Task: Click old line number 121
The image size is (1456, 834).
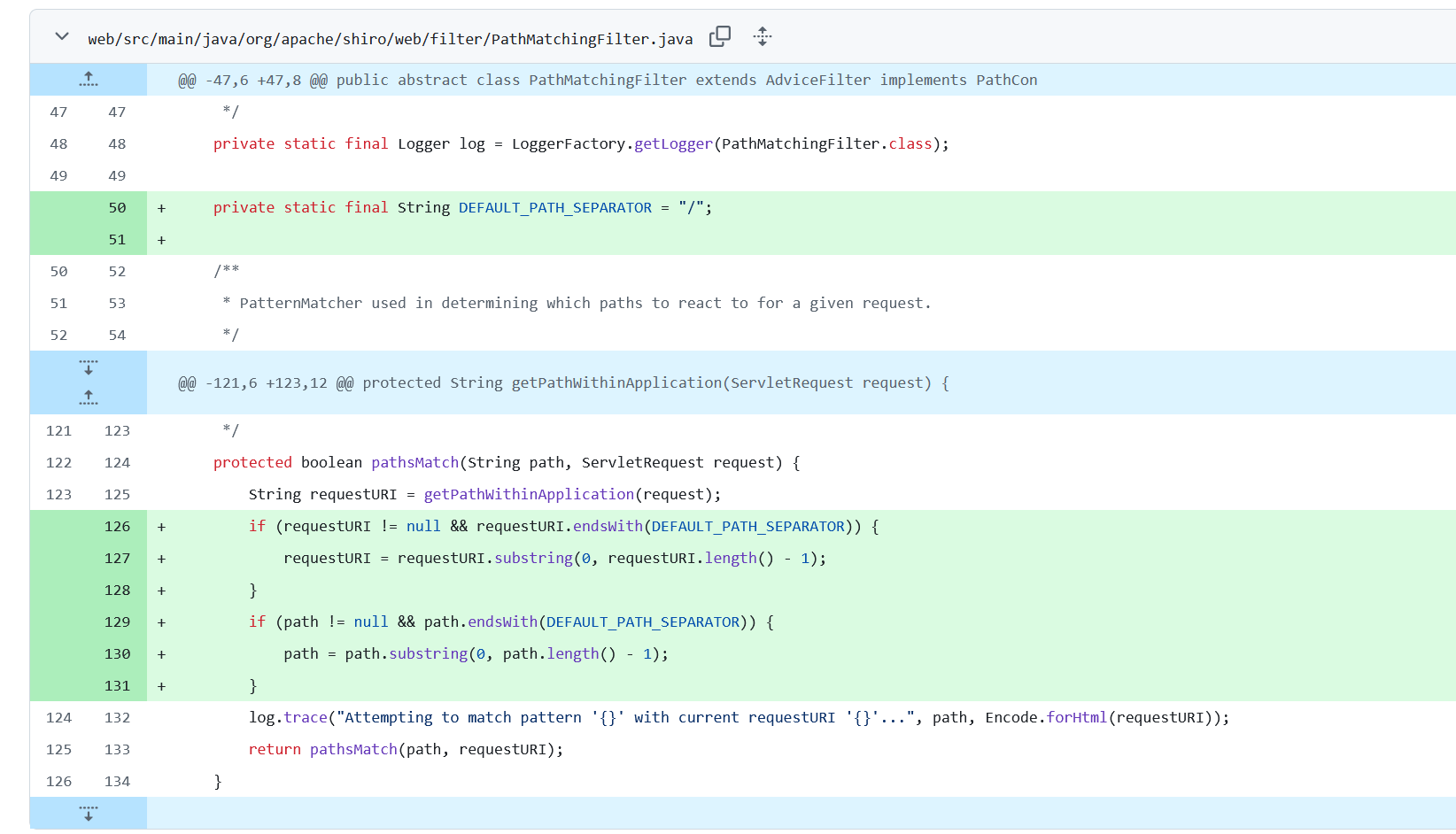Action: 58,430
